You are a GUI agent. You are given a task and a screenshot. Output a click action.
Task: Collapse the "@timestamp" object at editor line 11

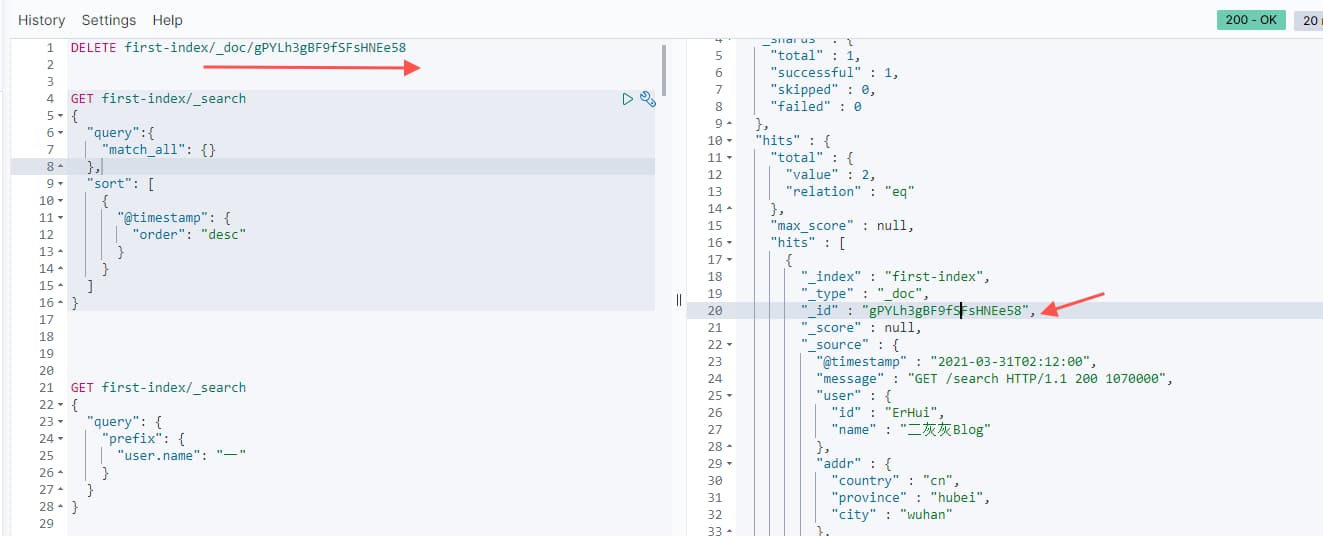pyautogui.click(x=60, y=218)
